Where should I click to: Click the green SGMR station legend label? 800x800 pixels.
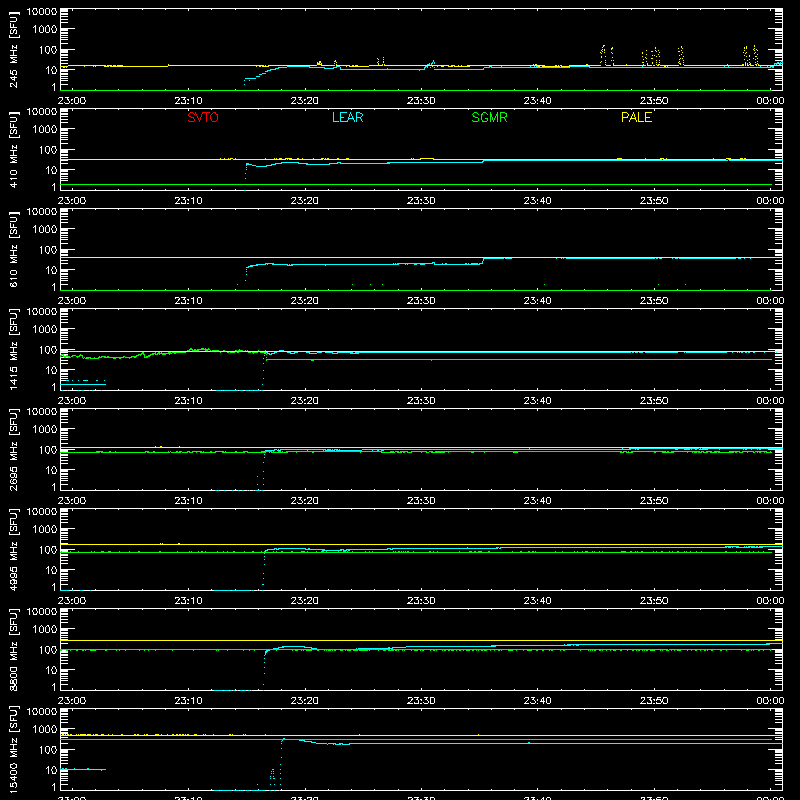[x=489, y=117]
